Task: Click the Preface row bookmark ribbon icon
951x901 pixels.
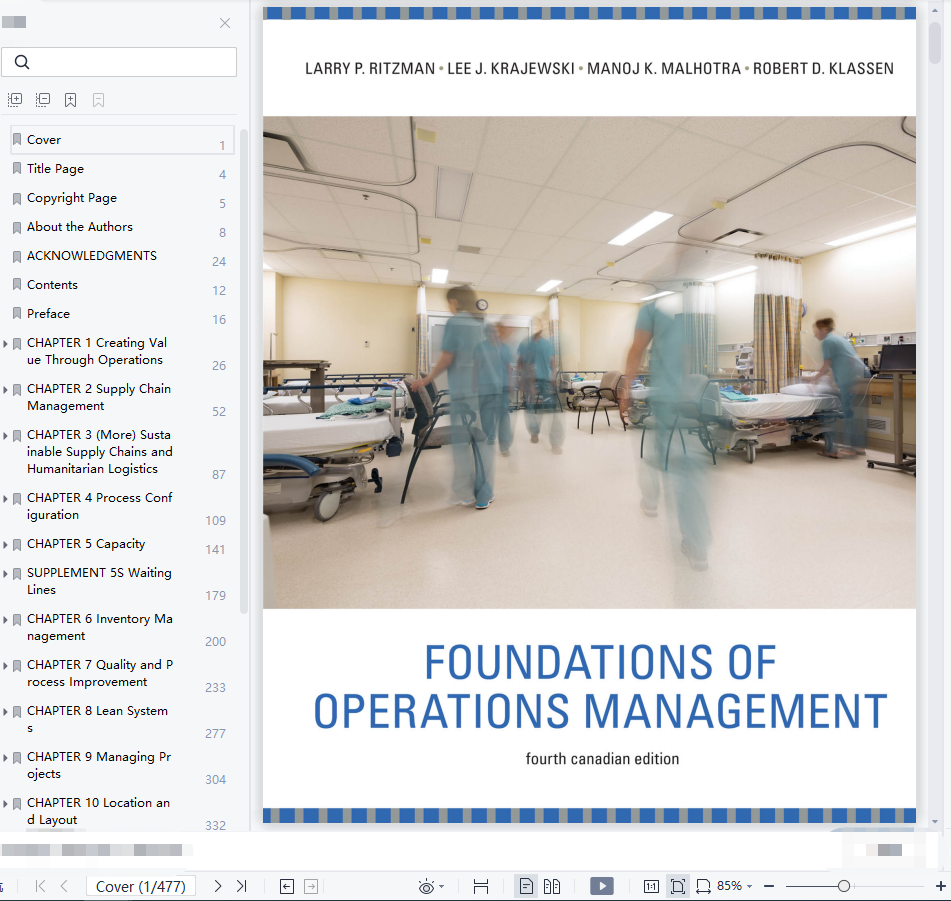Action: pyautogui.click(x=17, y=313)
